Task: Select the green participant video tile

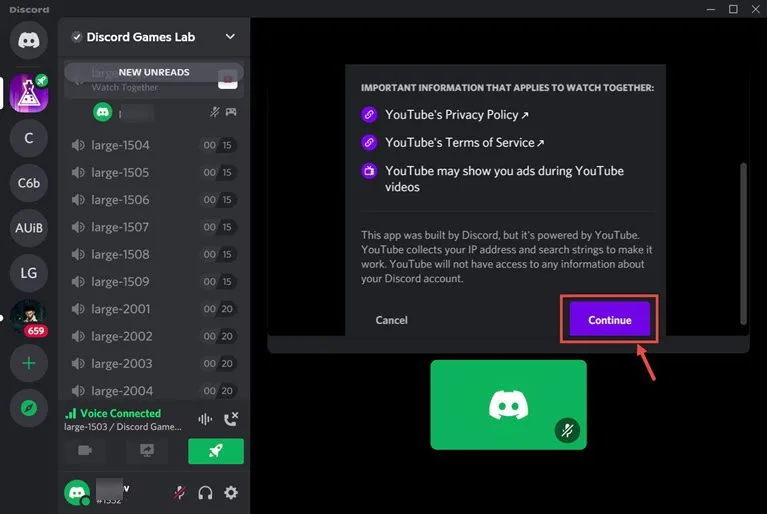Action: pos(508,405)
